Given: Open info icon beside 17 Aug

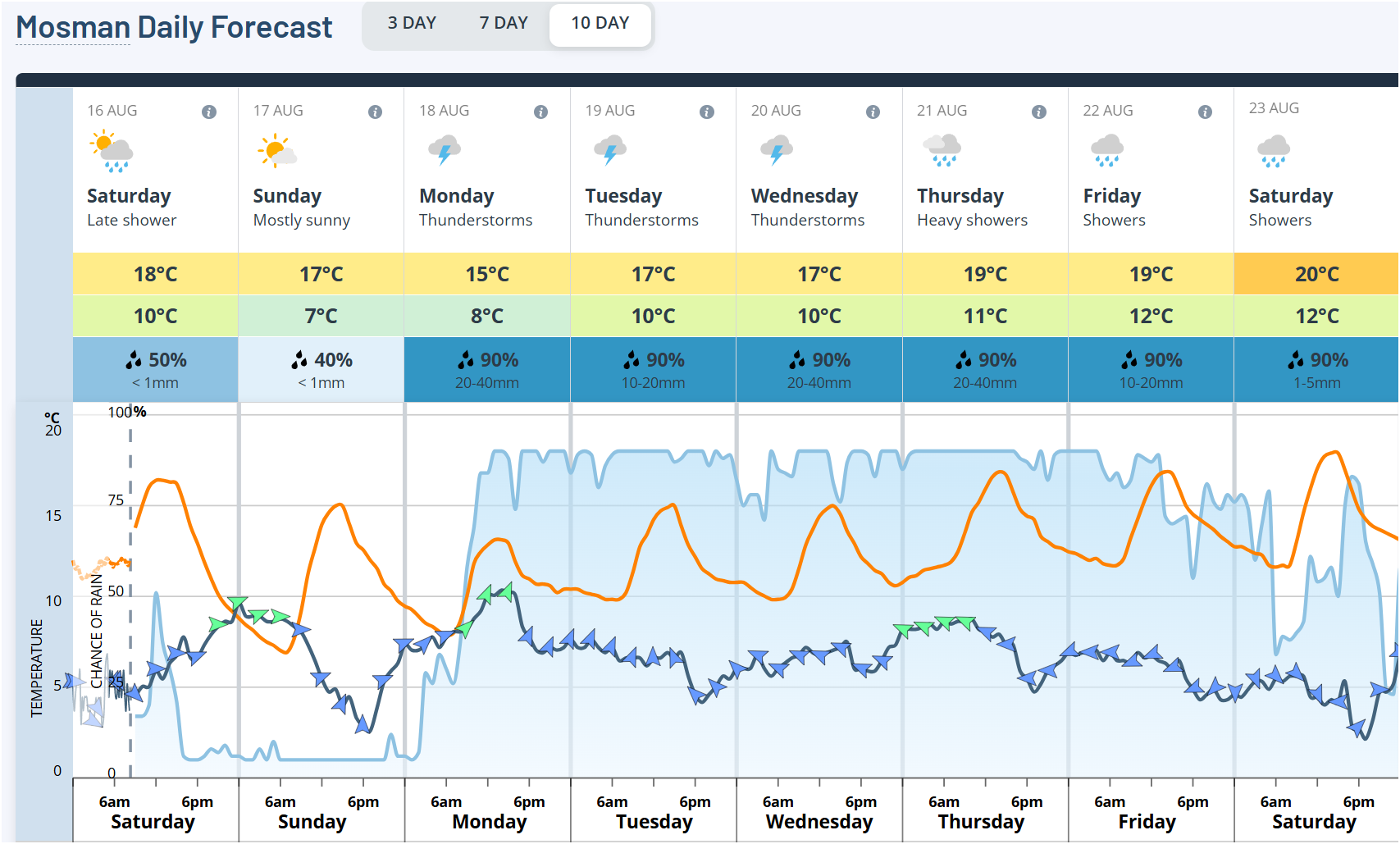Looking at the screenshot, I should (x=375, y=112).
